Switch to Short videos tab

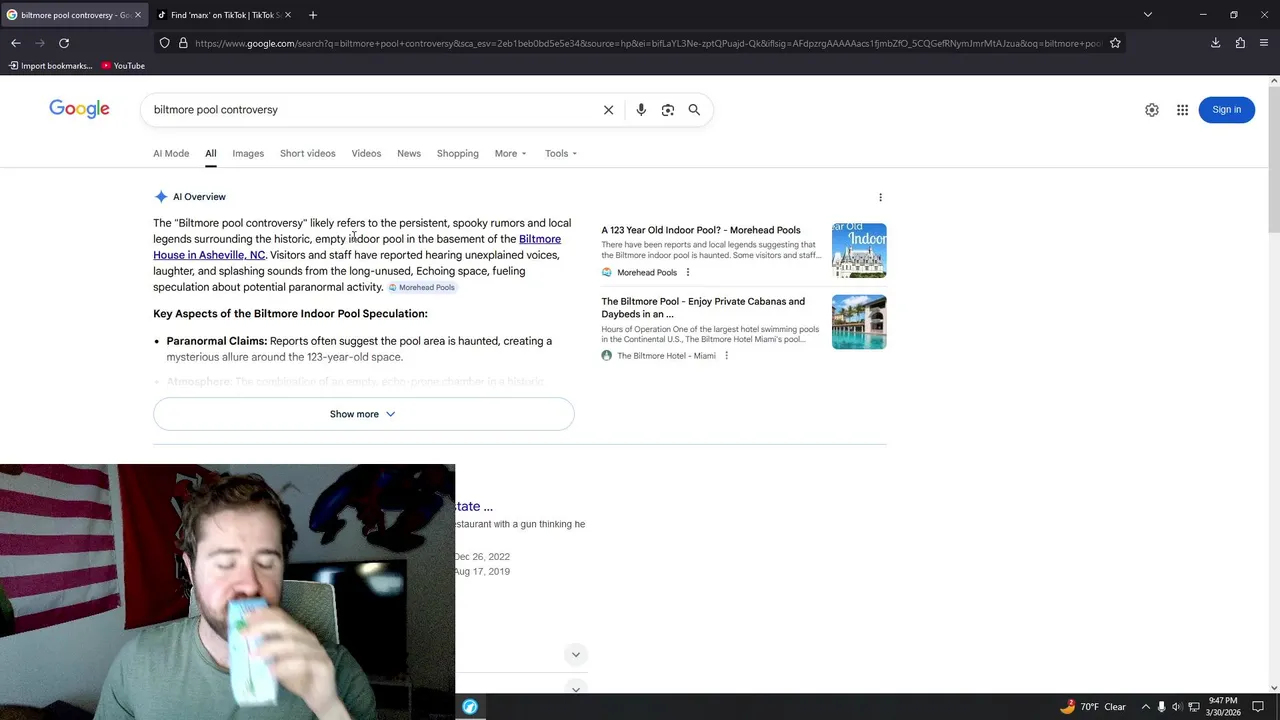tap(308, 153)
